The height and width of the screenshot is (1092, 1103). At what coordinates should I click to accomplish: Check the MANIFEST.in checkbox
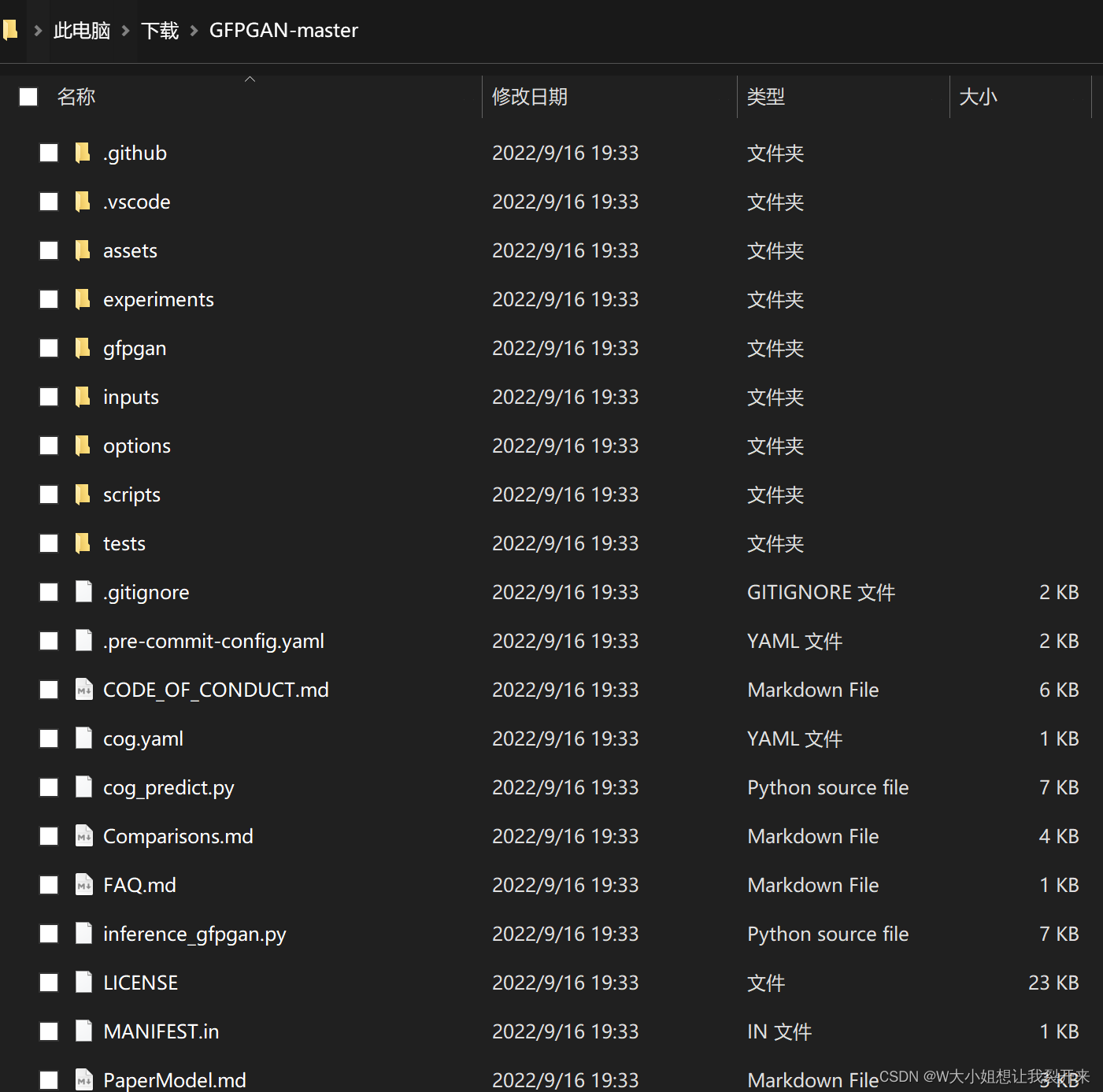[49, 1031]
